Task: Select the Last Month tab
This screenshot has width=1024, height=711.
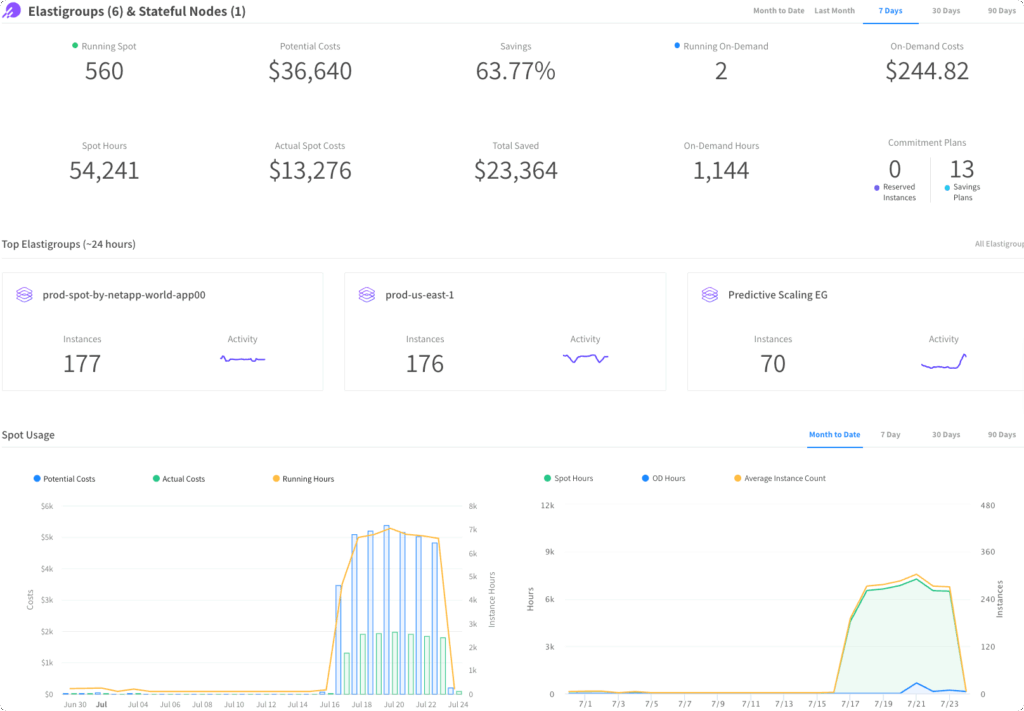Action: pos(835,11)
